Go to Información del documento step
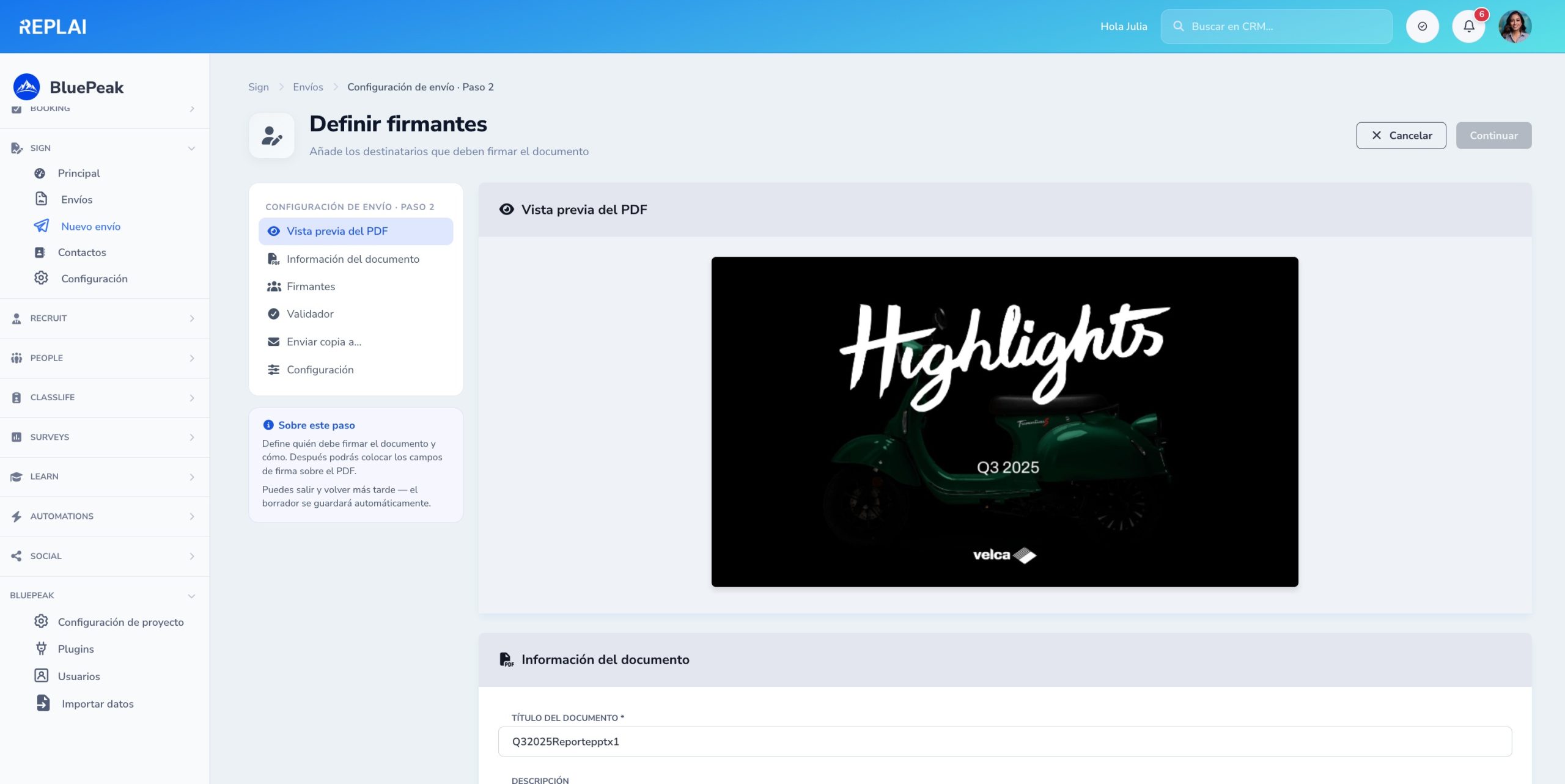 point(356,259)
